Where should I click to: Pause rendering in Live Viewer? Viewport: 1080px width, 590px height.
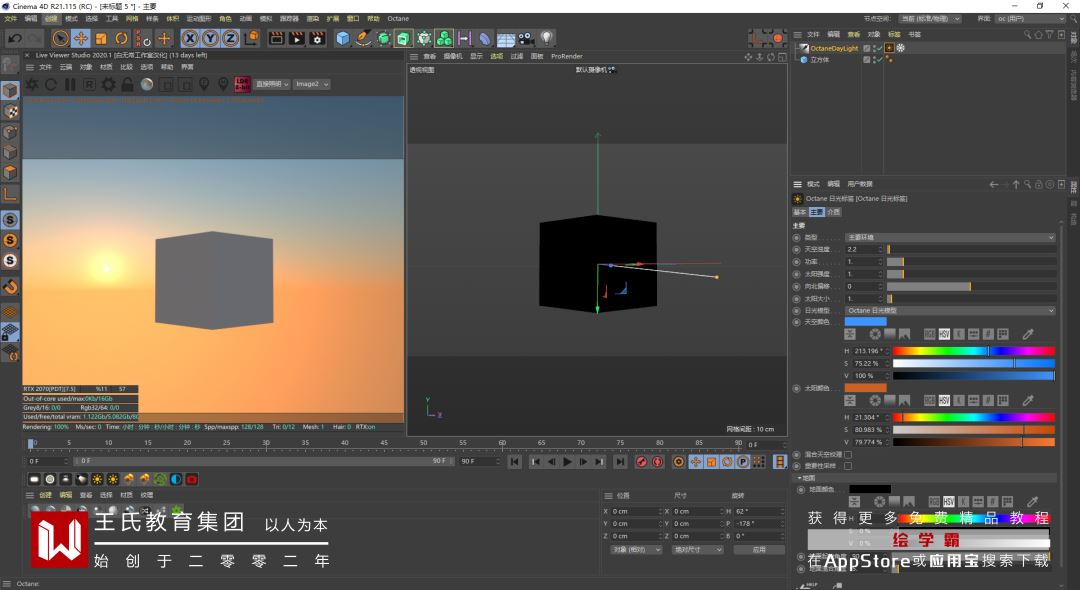point(70,85)
